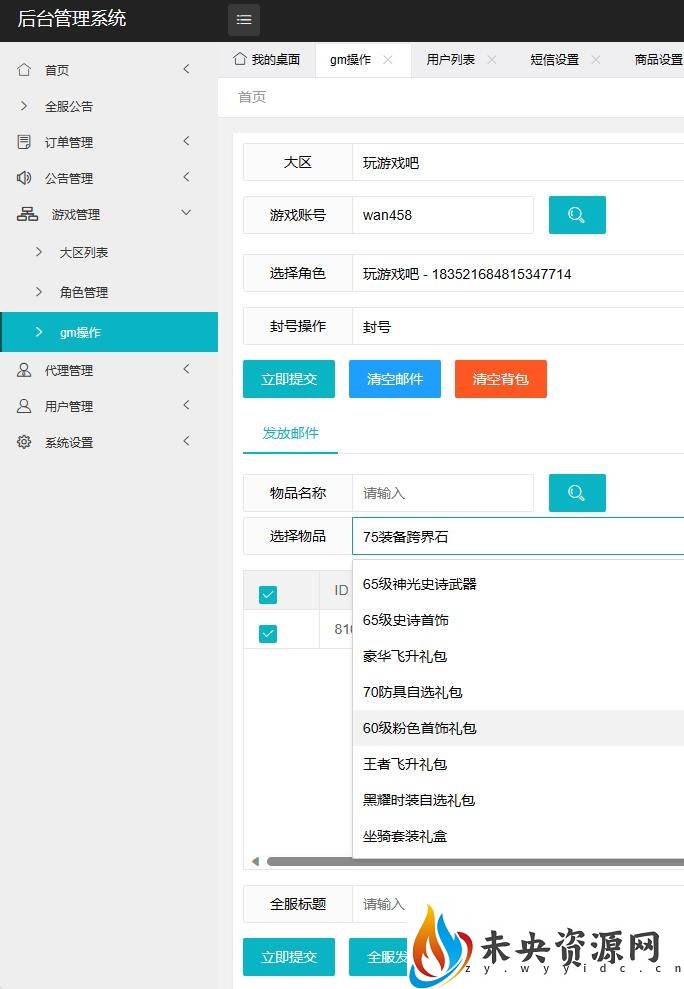
Task: Toggle the sidebar hamburger menu icon
Action: pyautogui.click(x=243, y=20)
